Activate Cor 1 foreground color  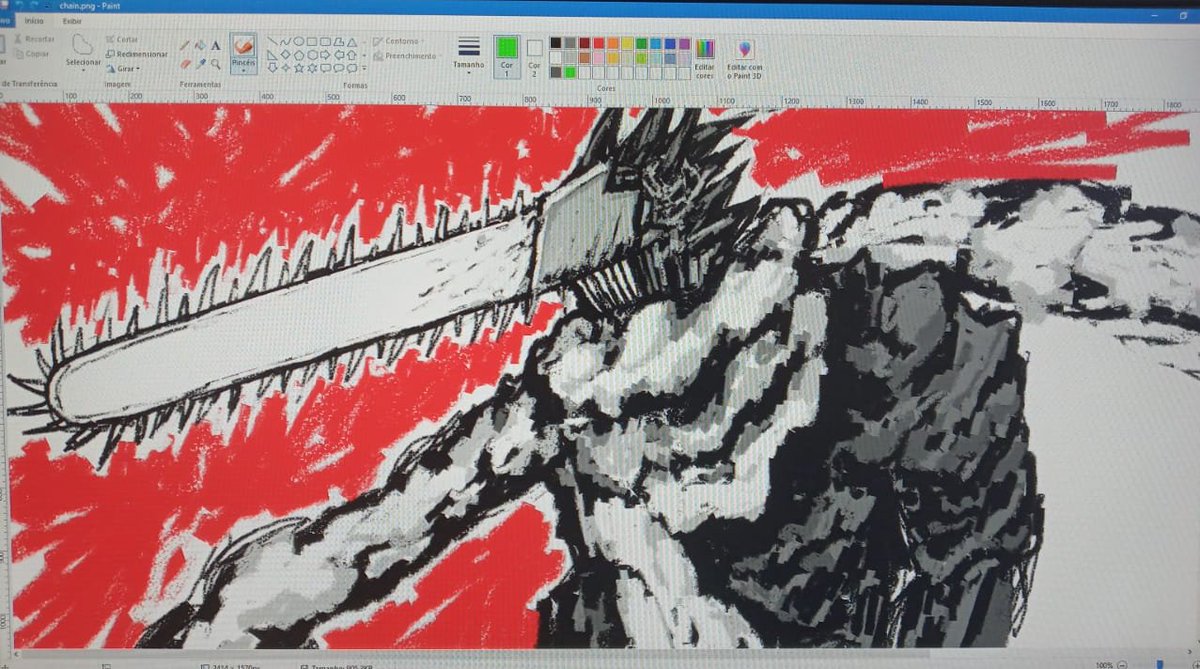coord(507,57)
